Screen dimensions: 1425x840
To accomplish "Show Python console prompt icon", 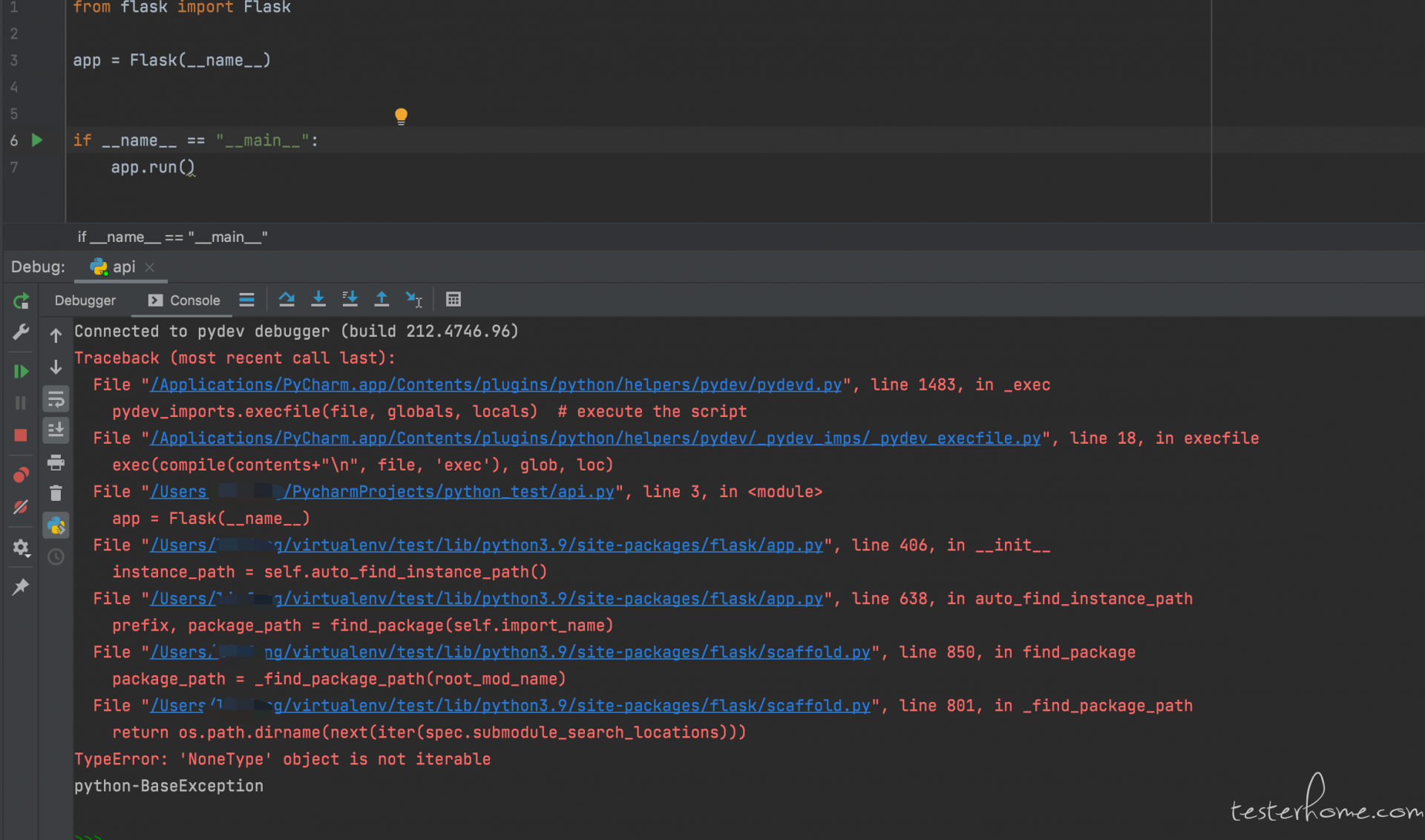I will click(x=56, y=525).
